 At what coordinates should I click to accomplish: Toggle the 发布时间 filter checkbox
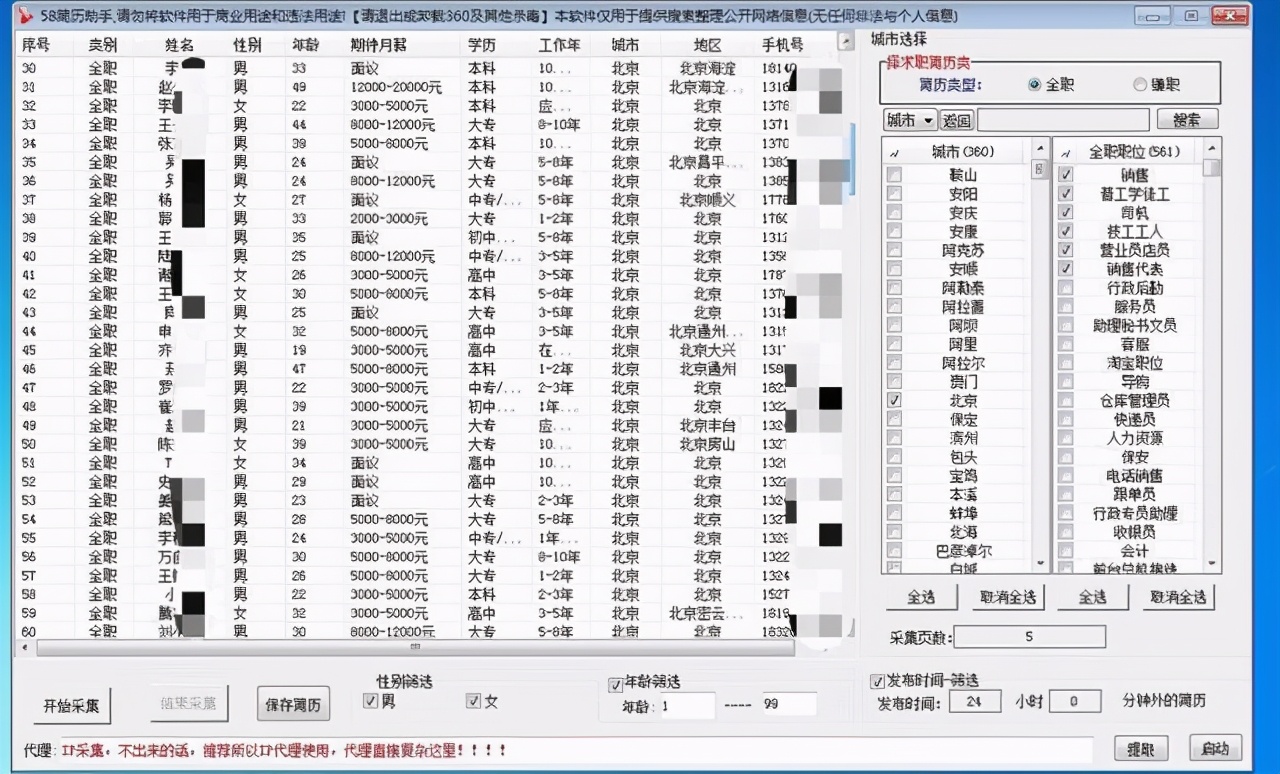877,682
